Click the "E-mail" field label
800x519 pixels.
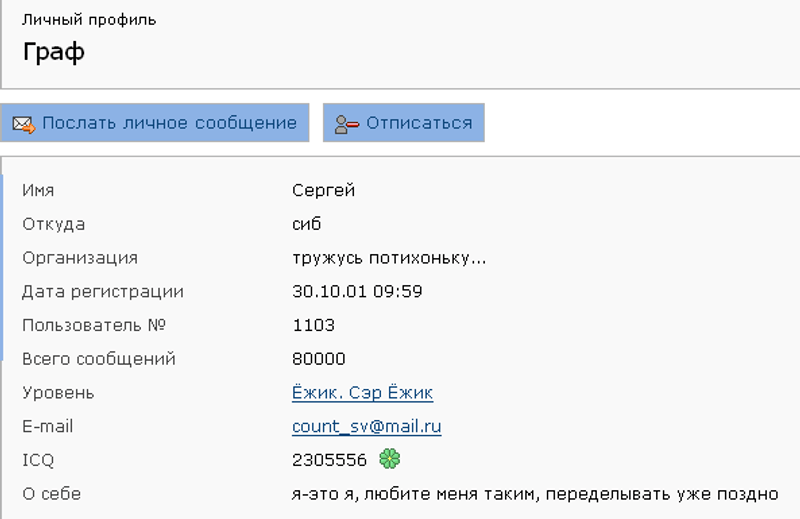[48, 427]
